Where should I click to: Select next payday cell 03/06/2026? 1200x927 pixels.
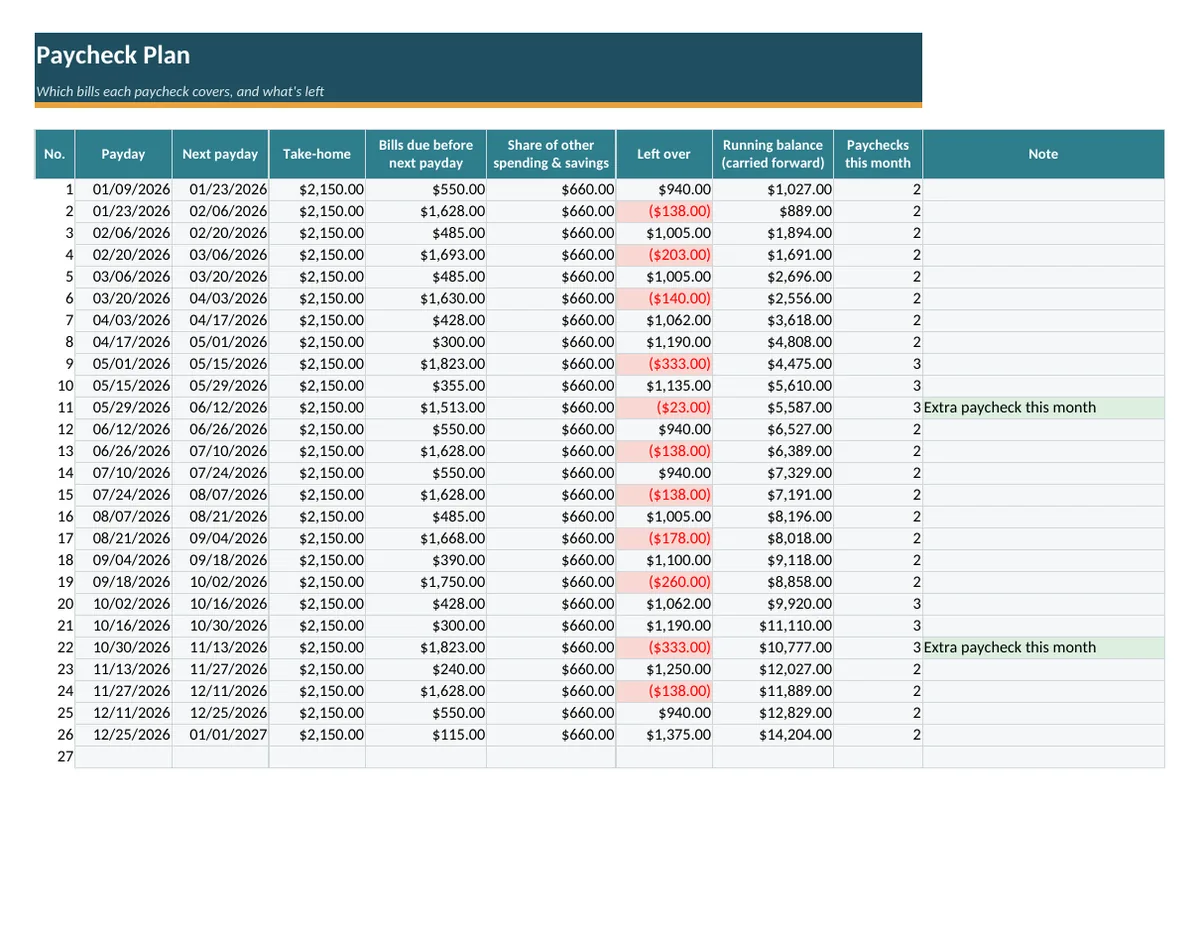click(x=220, y=255)
